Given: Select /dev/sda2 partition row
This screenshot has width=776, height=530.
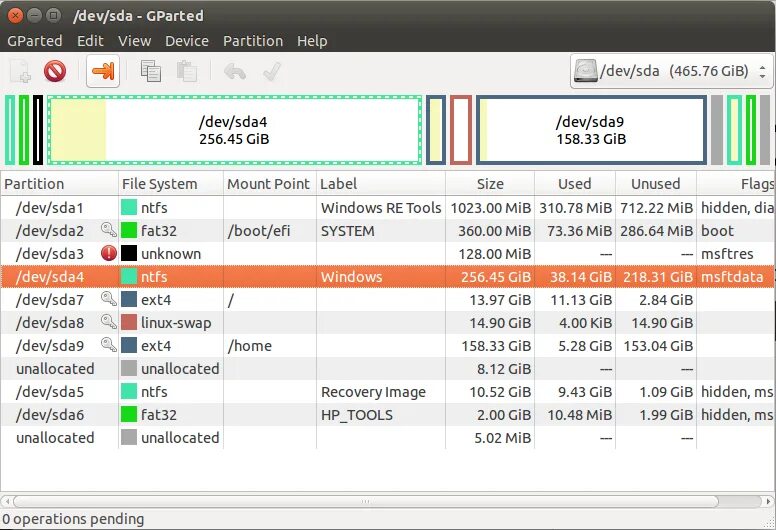Looking at the screenshot, I should 388,231.
